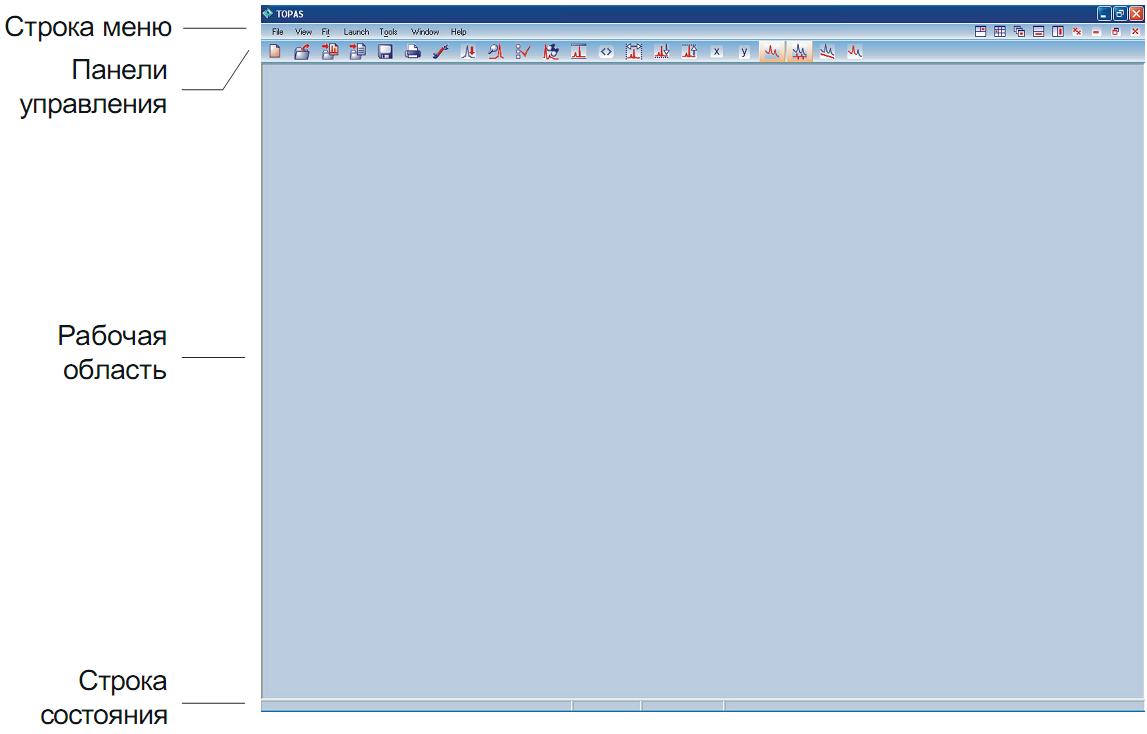Screen dimensions: 1147x734
Task: Click the close all windows double-x icon
Action: pos(1077,31)
